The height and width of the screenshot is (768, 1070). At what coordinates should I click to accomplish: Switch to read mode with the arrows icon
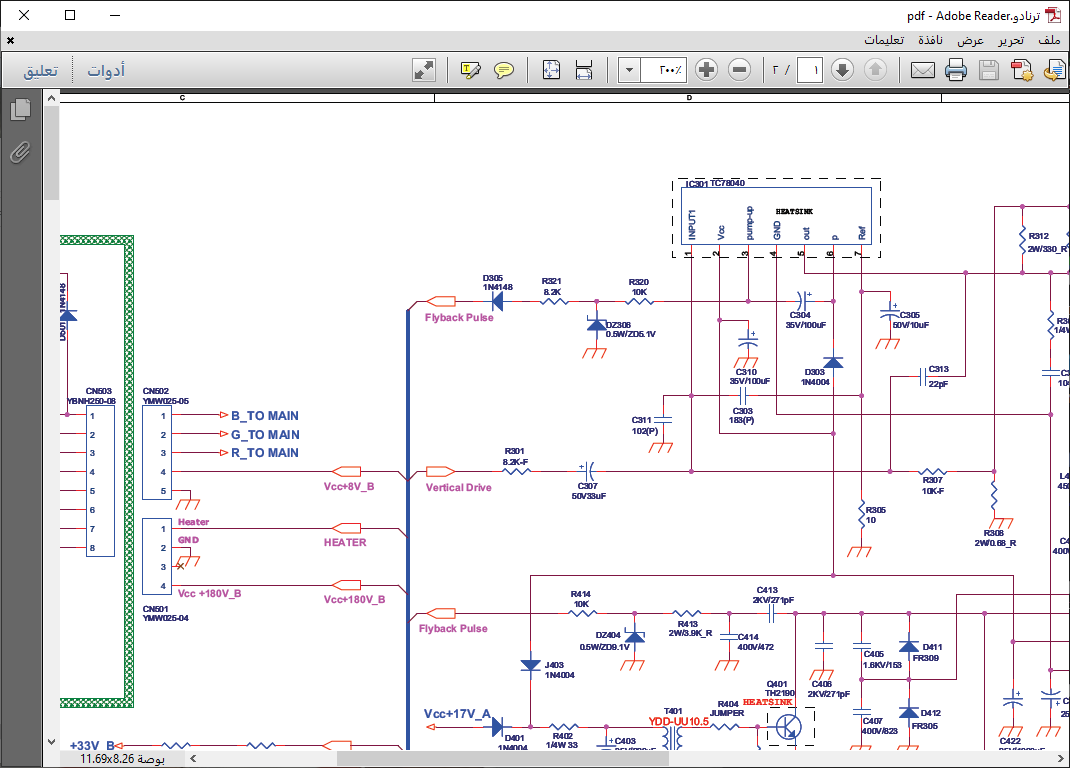(x=424, y=70)
